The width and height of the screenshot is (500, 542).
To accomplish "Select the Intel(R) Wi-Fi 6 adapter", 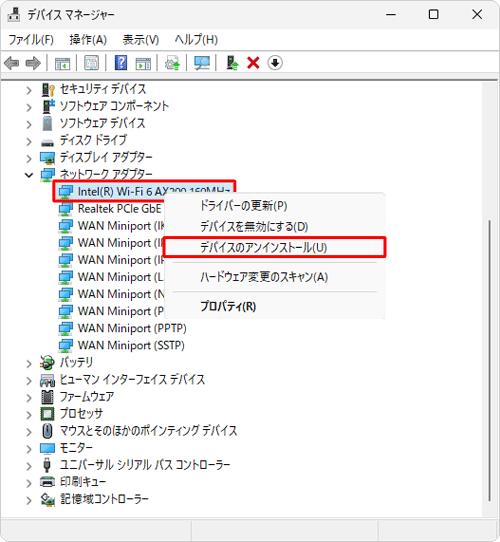I will point(144,191).
